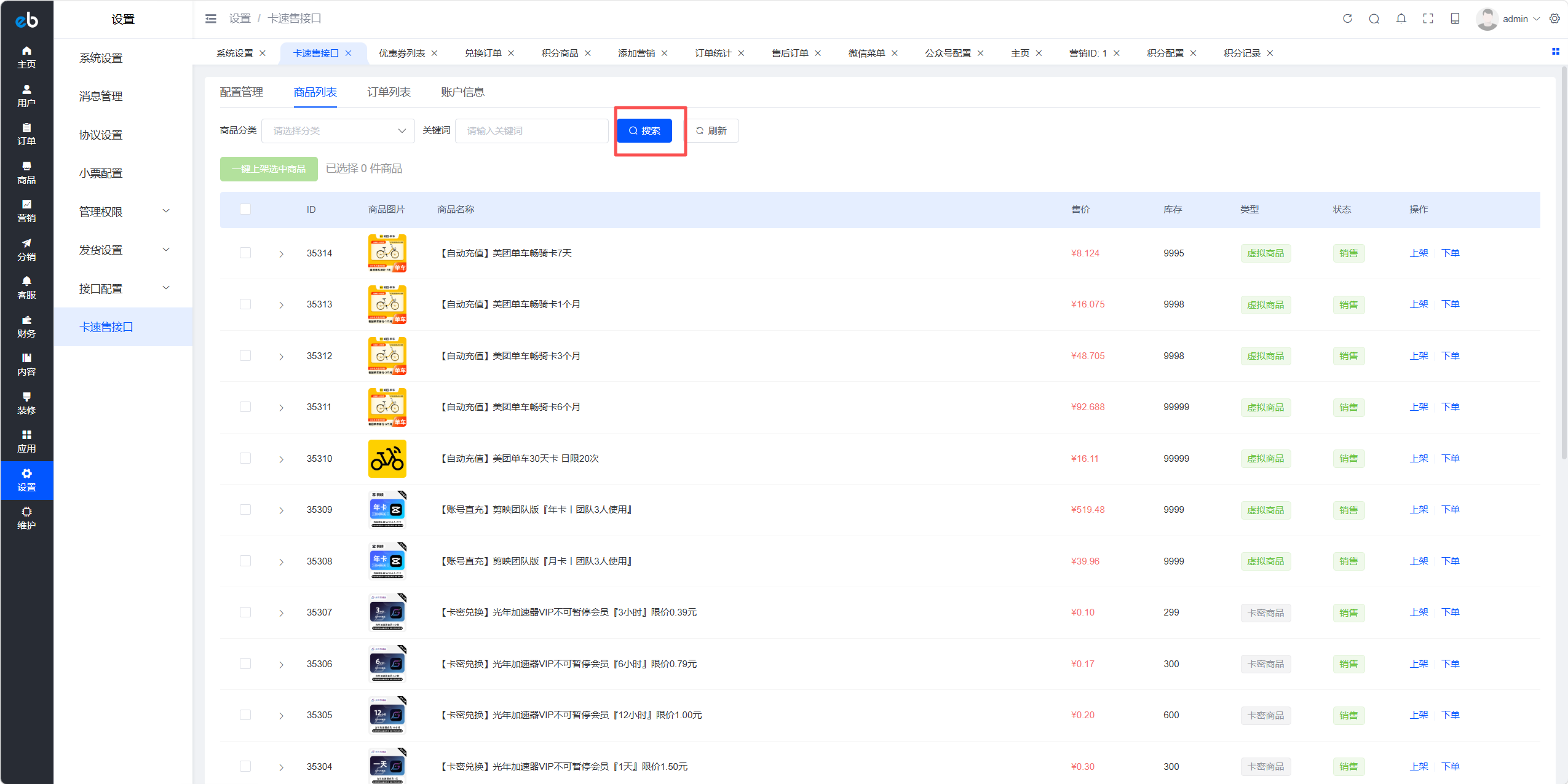1568x784 pixels.
Task: Open the 装修 decoration sidebar icon
Action: pos(26,403)
